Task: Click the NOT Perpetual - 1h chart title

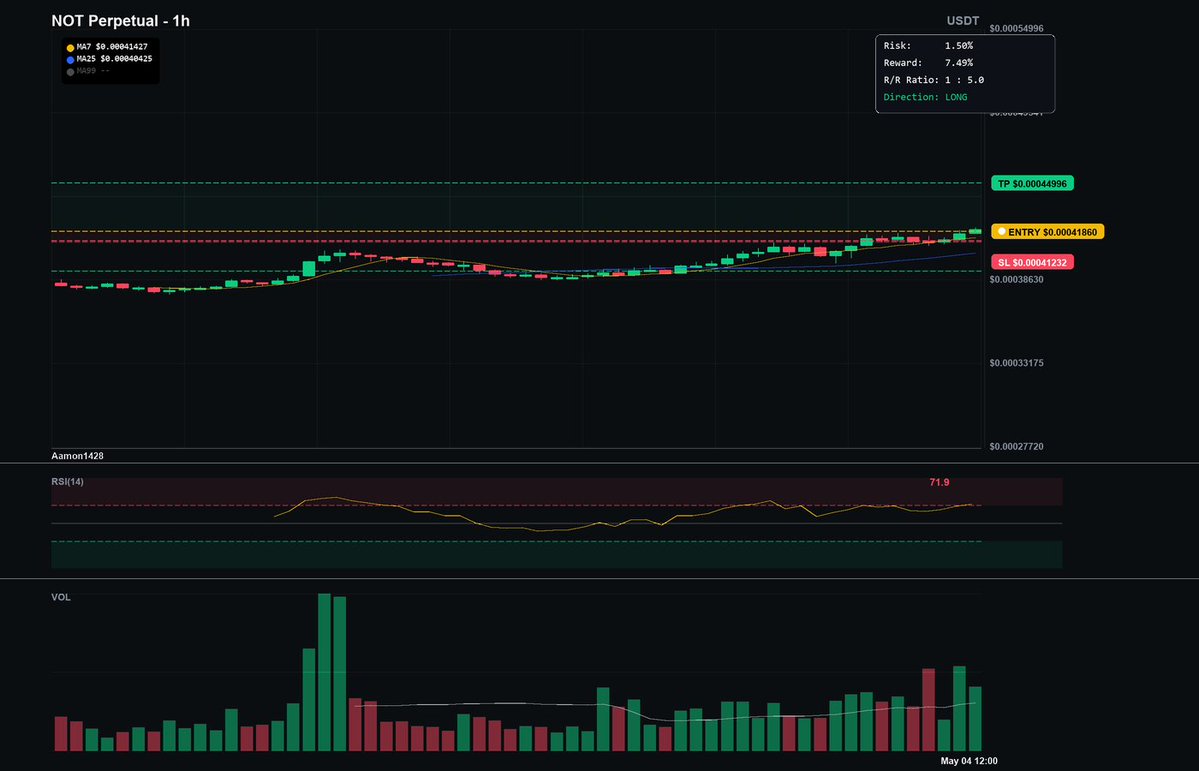Action: (120, 21)
